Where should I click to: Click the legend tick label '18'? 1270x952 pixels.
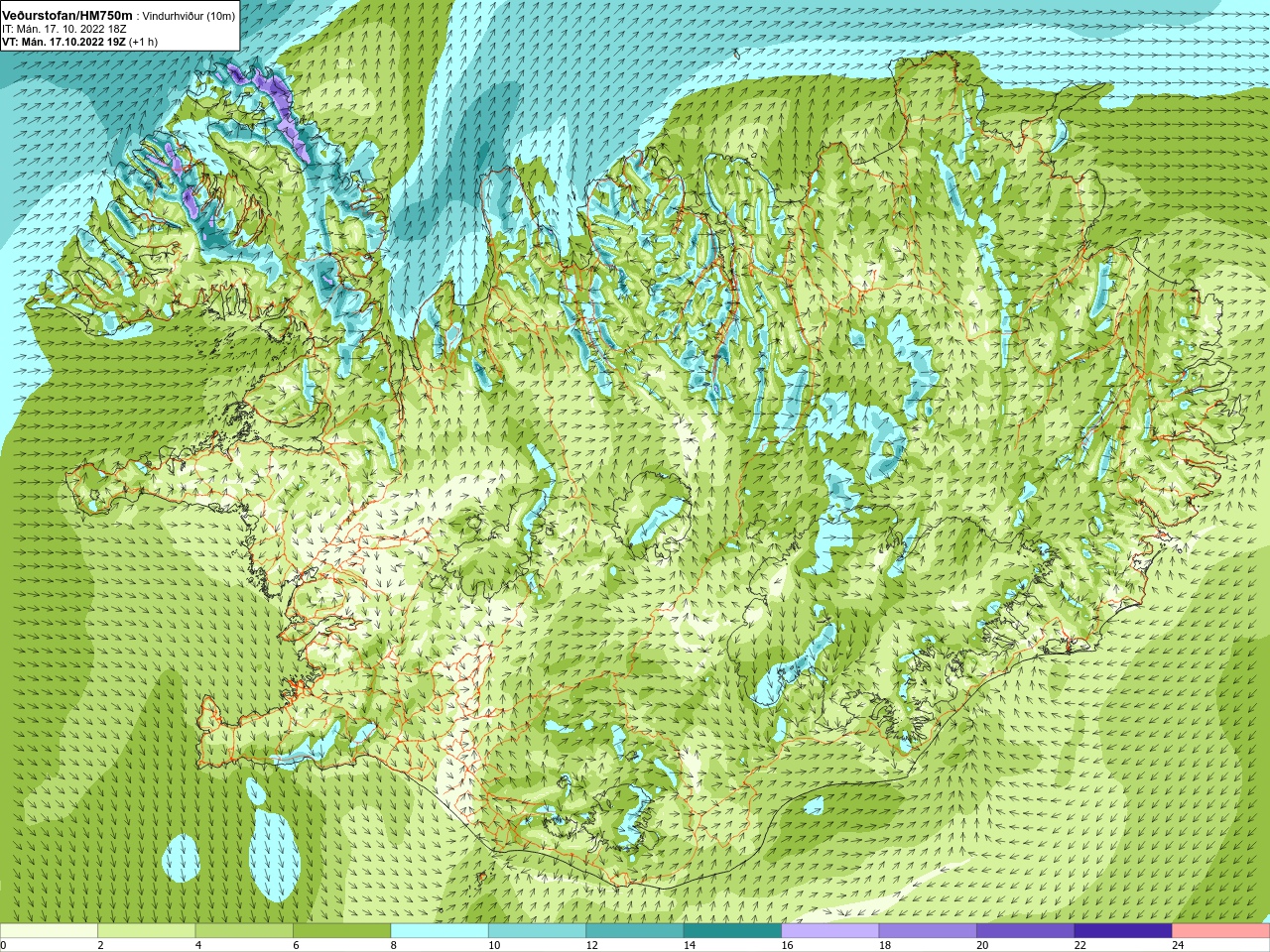[x=885, y=945]
